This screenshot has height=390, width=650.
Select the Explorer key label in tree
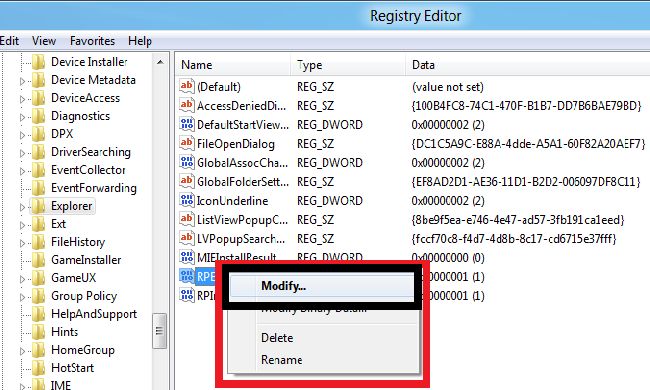click(71, 206)
